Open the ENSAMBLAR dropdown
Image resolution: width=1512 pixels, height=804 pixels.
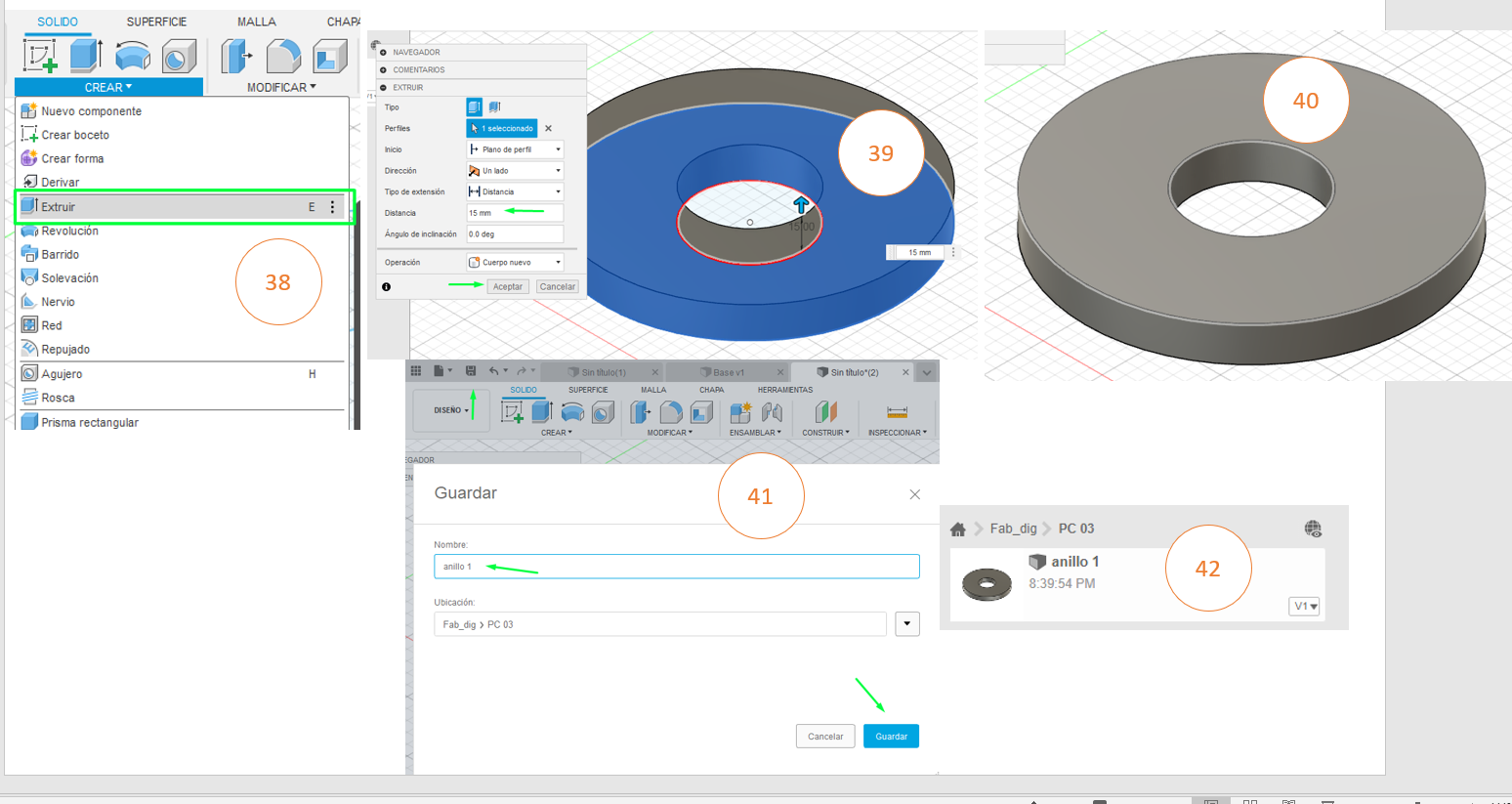[x=755, y=433]
